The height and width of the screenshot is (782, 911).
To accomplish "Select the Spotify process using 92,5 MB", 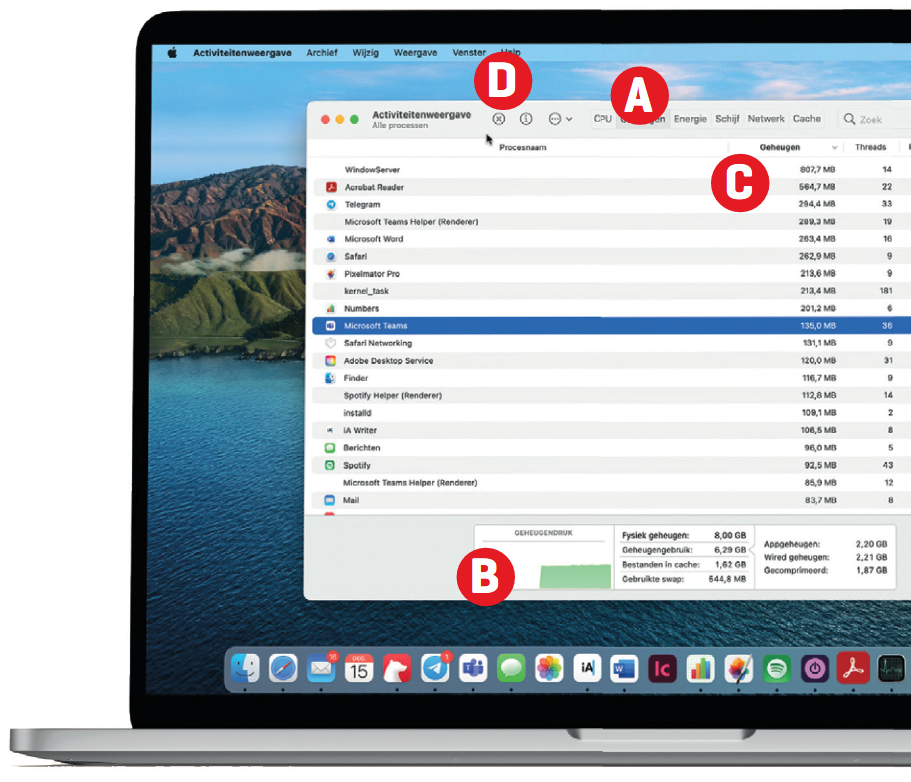I will (611, 465).
